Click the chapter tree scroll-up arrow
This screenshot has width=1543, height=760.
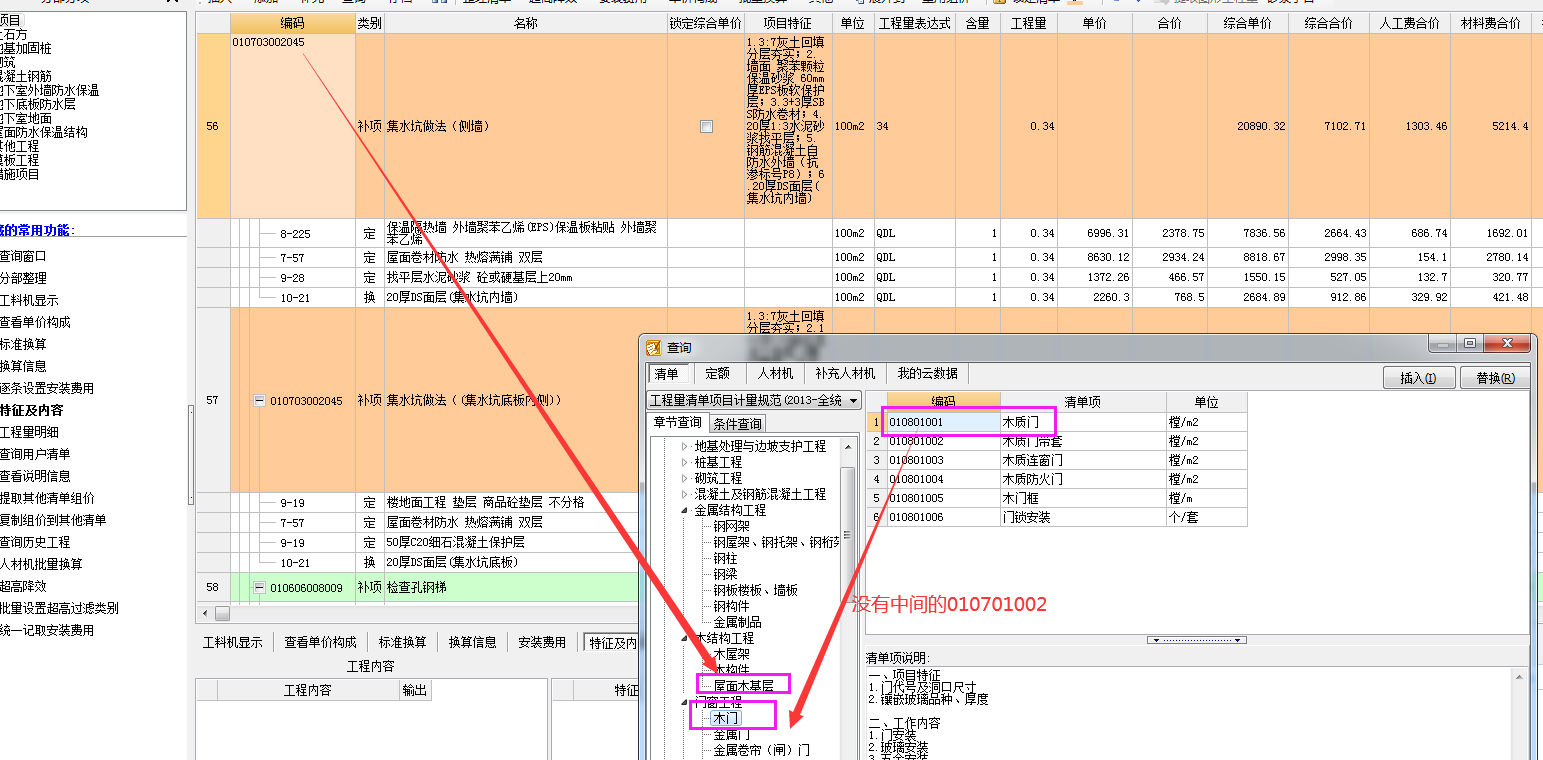847,445
